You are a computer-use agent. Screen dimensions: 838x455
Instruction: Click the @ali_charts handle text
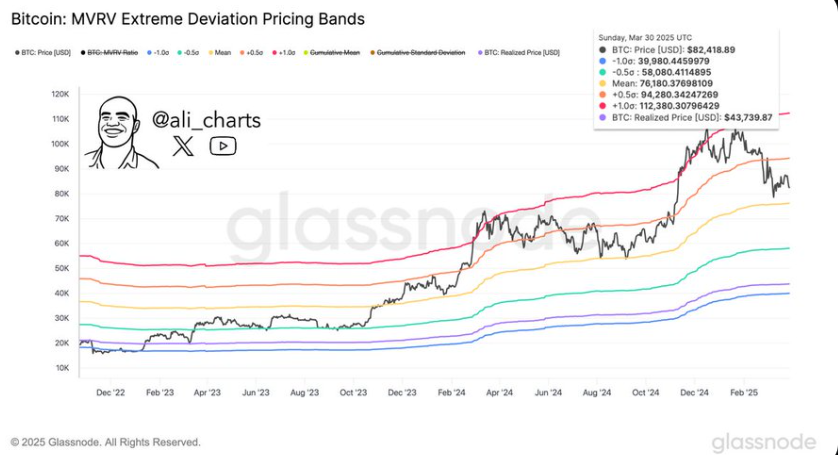(x=206, y=120)
